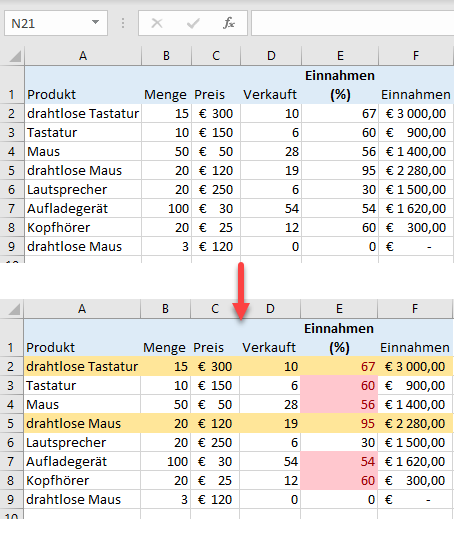Click value 28 in top sheet column D

[271, 151]
